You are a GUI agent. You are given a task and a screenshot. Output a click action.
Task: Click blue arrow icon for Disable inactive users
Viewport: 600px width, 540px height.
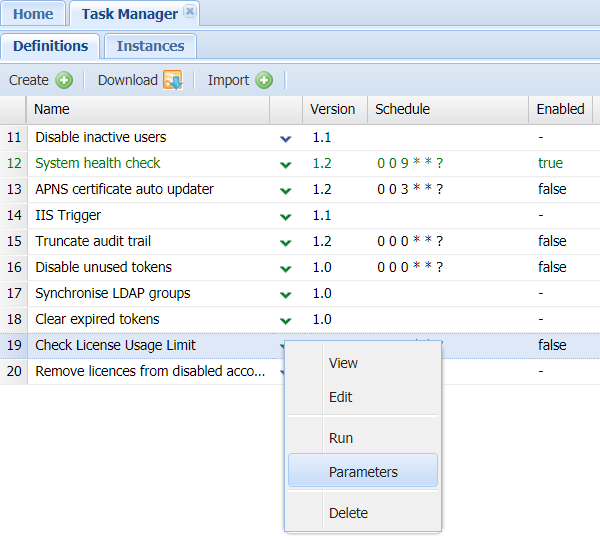pyautogui.click(x=286, y=138)
